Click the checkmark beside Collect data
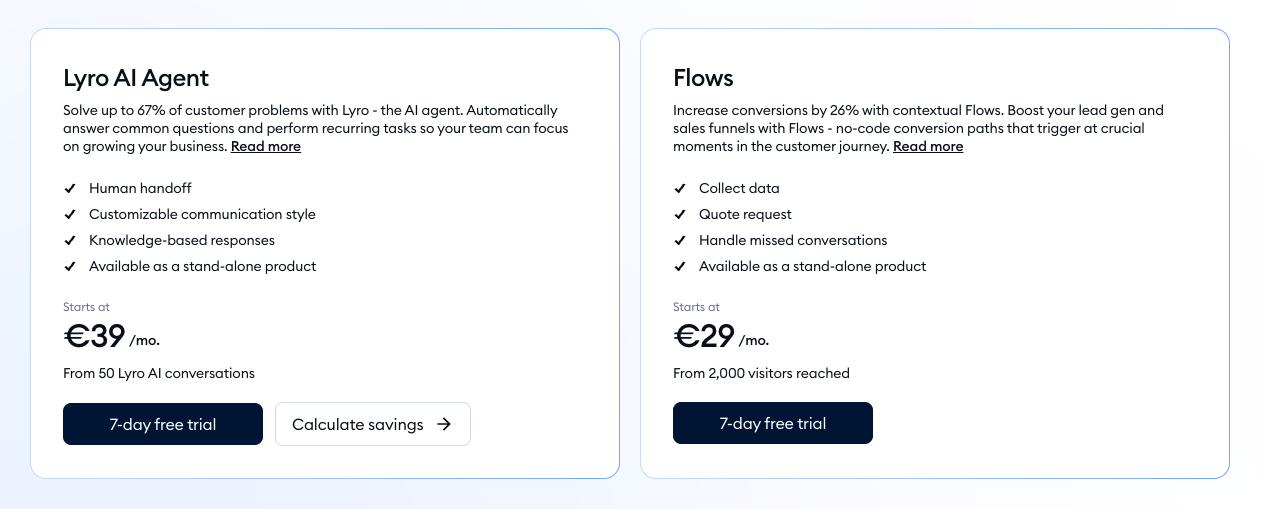Image resolution: width=1262 pixels, height=509 pixels. pos(680,188)
